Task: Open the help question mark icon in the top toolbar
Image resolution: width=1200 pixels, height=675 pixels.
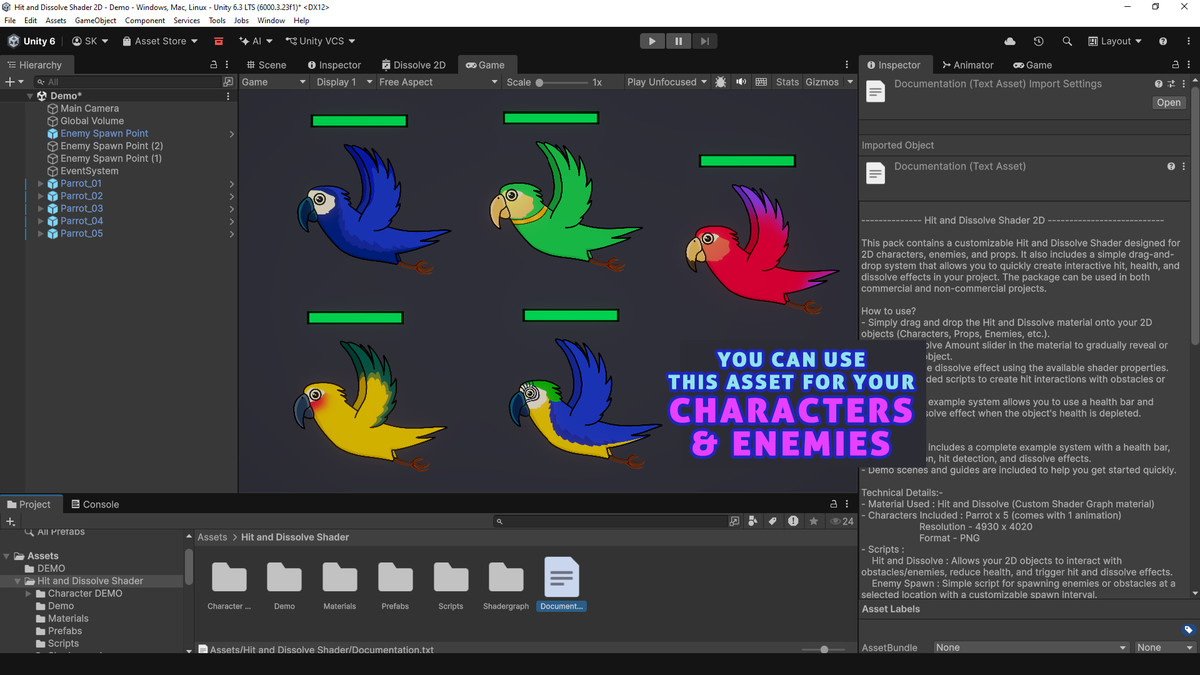Action: pyautogui.click(x=1163, y=41)
